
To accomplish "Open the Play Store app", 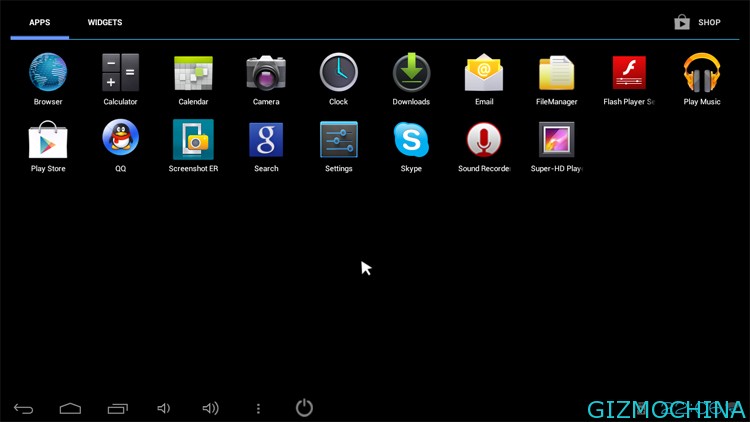I will point(48,141).
